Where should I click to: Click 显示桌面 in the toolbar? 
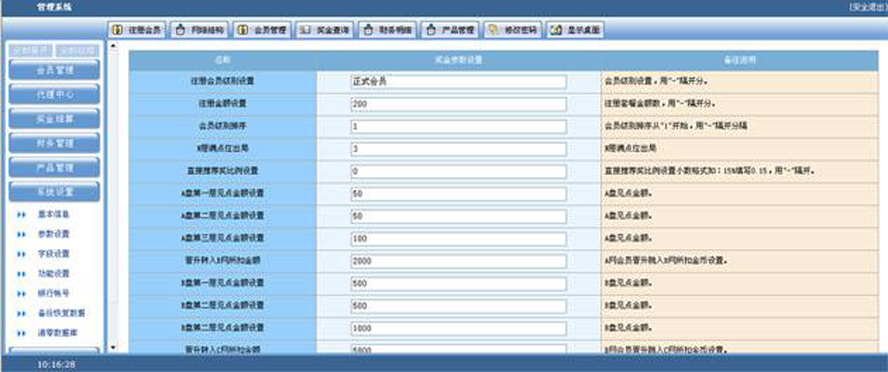point(575,30)
